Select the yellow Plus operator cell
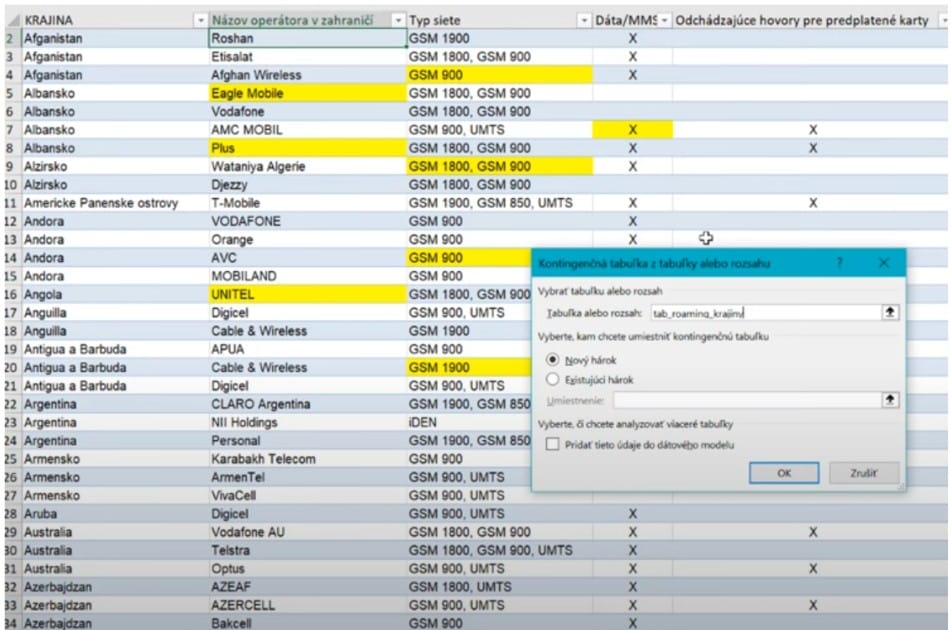The width and height of the screenshot is (950, 630). click(308, 148)
